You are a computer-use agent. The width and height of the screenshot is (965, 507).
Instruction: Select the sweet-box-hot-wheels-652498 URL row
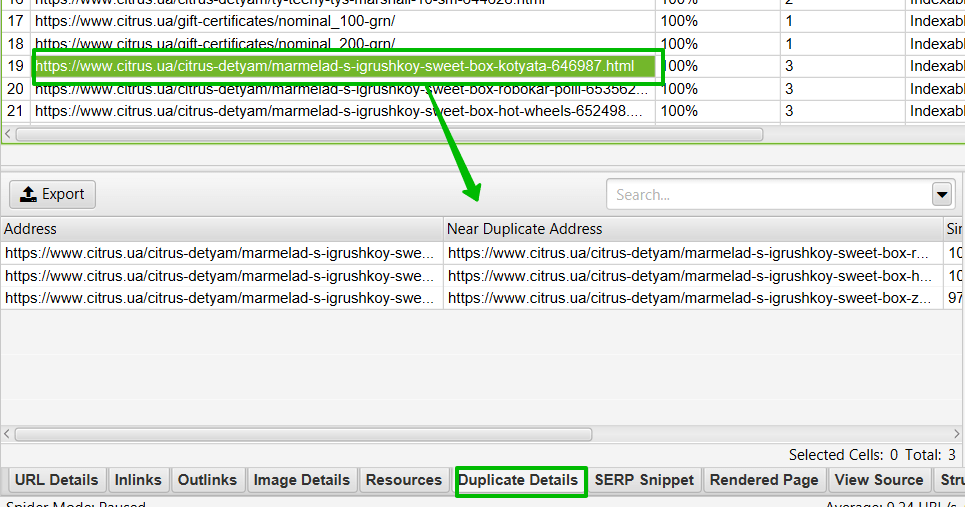(x=343, y=111)
